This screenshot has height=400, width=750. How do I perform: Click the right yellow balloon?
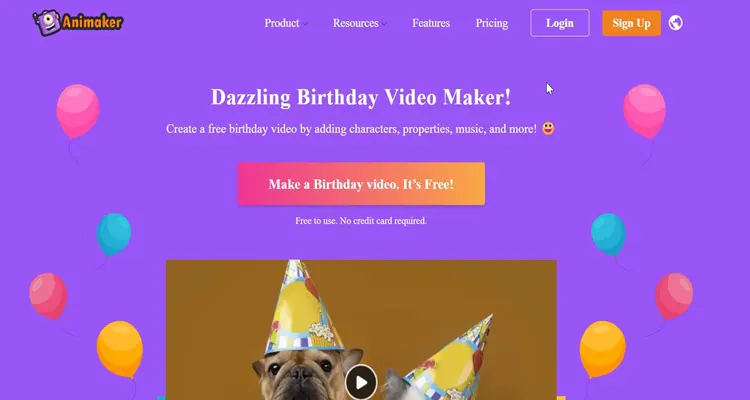pyautogui.click(x=603, y=349)
